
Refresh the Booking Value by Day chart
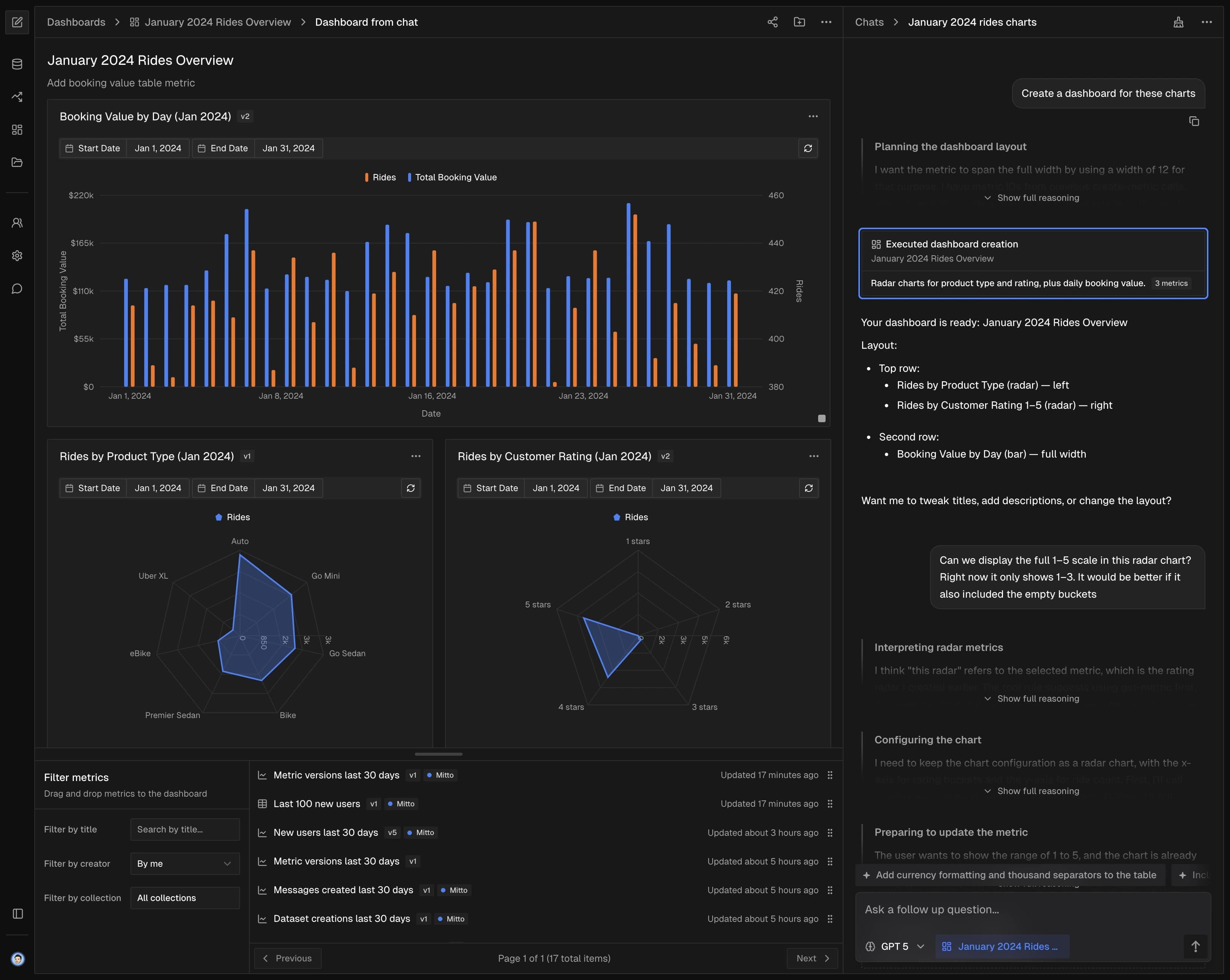pyautogui.click(x=808, y=148)
